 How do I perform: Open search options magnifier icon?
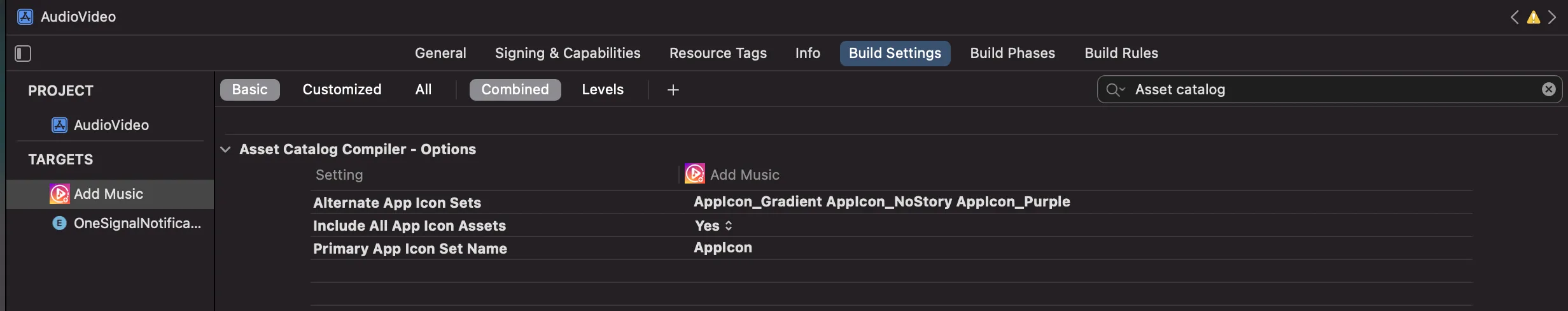click(x=1115, y=90)
